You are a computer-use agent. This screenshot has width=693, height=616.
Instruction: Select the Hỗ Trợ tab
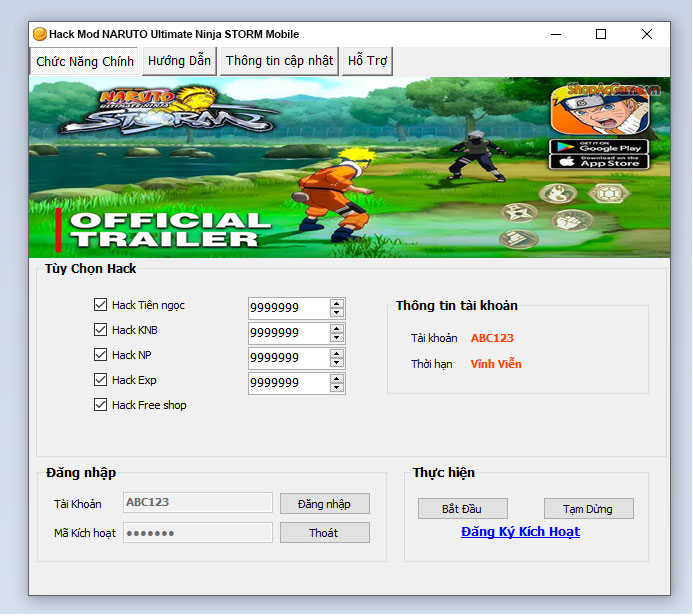367,61
